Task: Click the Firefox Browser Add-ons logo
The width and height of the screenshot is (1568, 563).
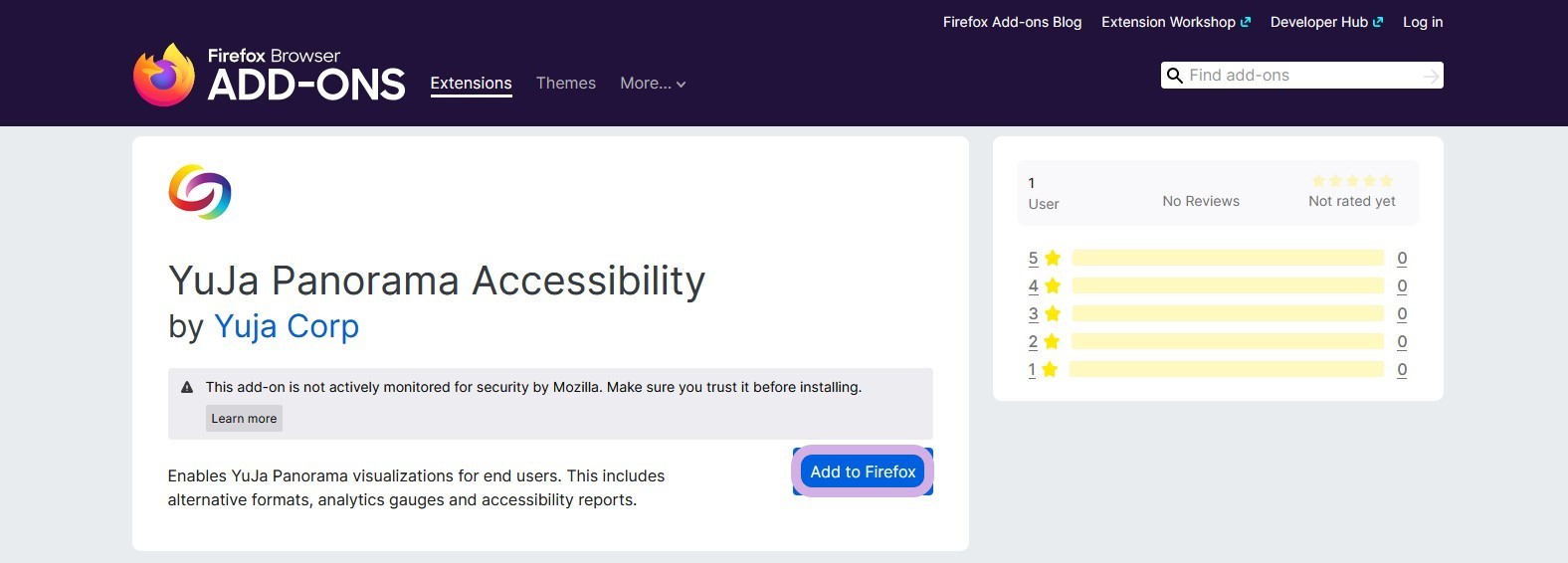Action: [x=270, y=75]
